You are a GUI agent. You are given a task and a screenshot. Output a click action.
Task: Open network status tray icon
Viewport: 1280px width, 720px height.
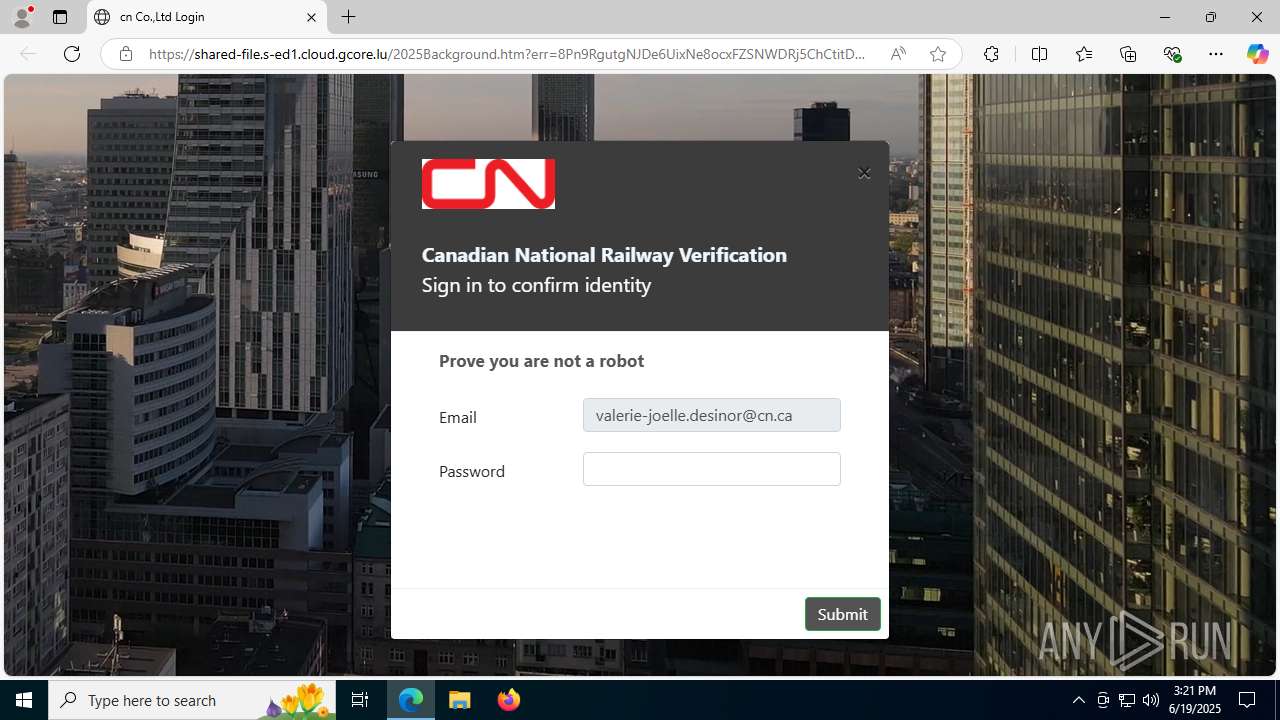click(x=1126, y=700)
